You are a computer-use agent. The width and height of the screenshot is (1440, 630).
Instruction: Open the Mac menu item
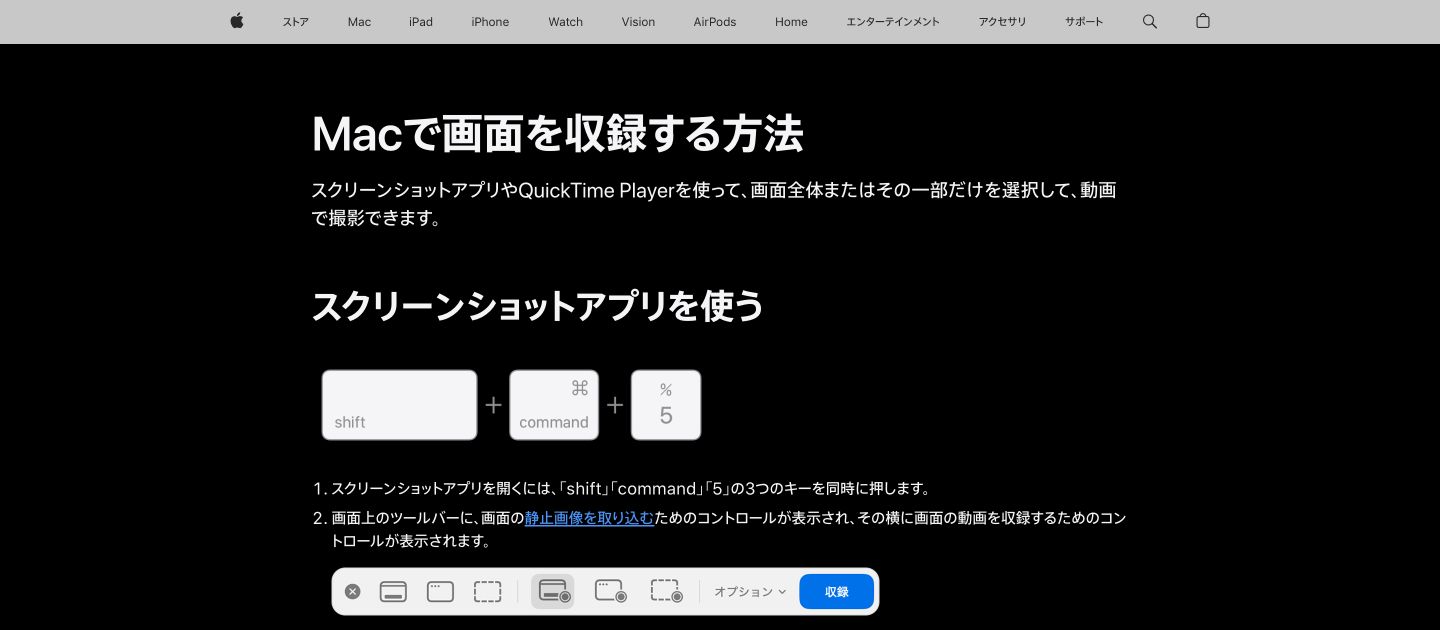[x=359, y=22]
